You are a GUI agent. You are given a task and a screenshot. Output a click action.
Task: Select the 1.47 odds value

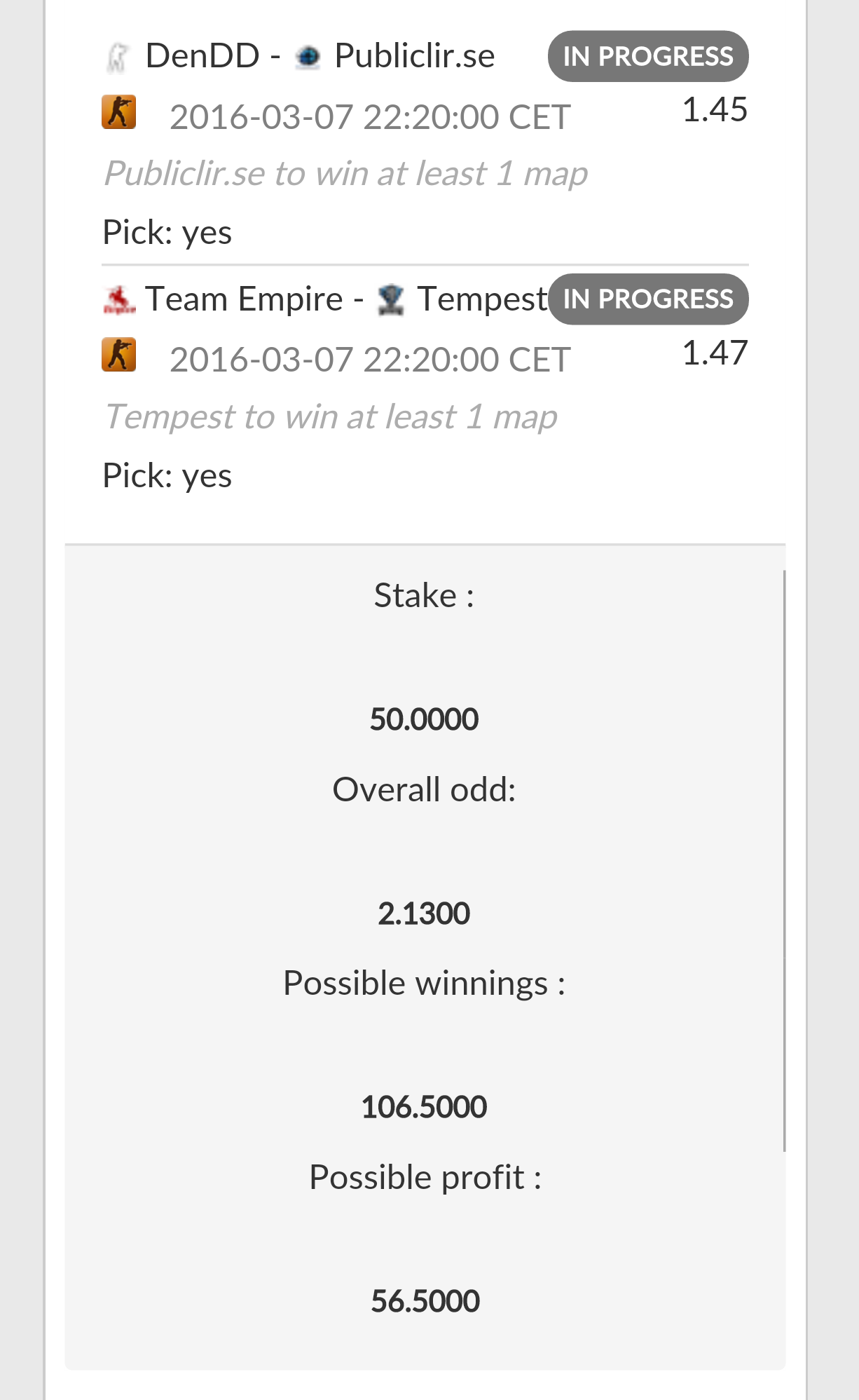click(715, 353)
